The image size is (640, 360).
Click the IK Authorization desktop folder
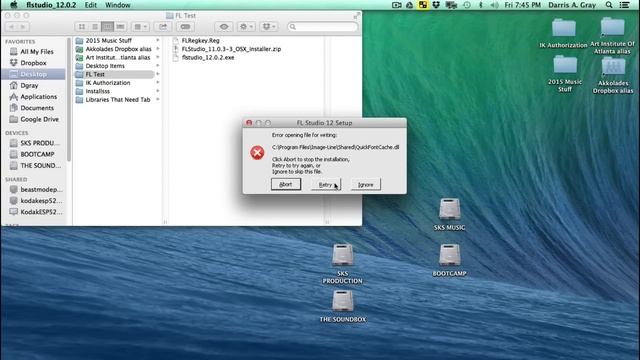pos(564,29)
